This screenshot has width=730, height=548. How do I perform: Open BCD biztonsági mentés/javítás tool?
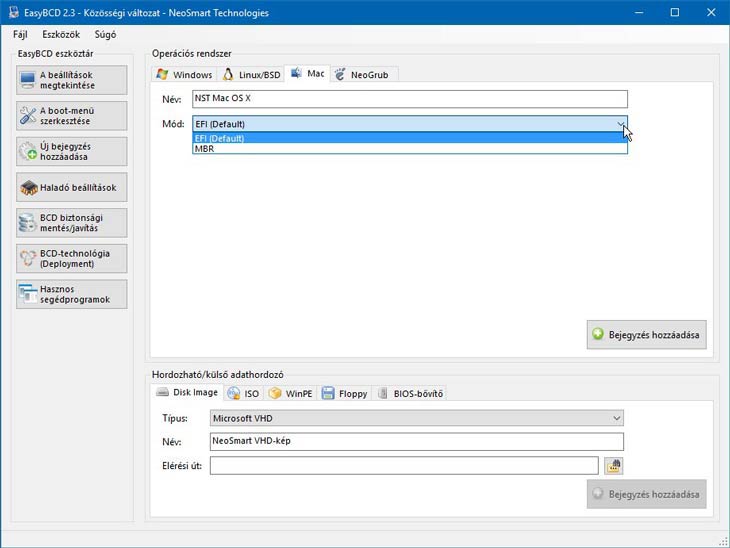(x=71, y=222)
